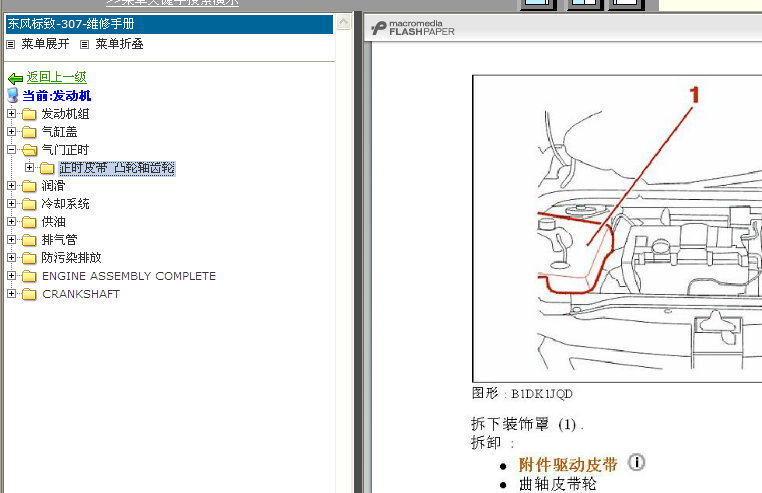Click the sidebar scroll-up arrow
This screenshot has width=762, height=493.
(344, 22)
